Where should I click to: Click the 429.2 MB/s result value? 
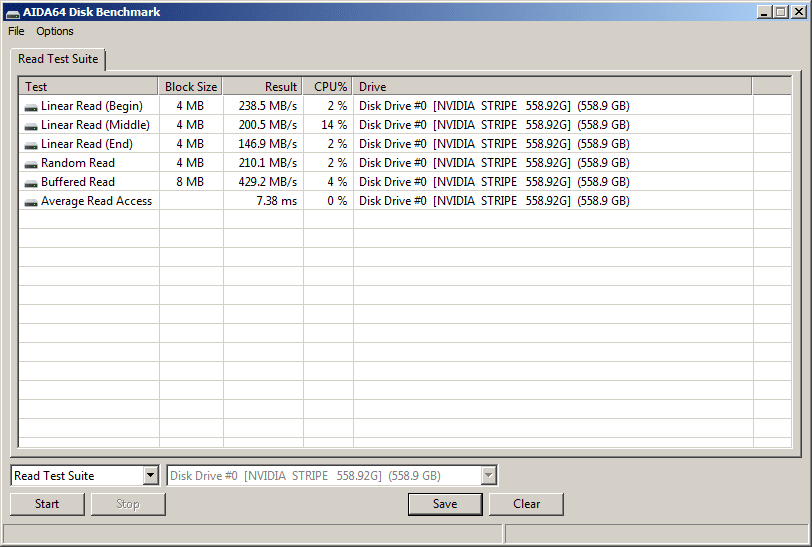268,182
